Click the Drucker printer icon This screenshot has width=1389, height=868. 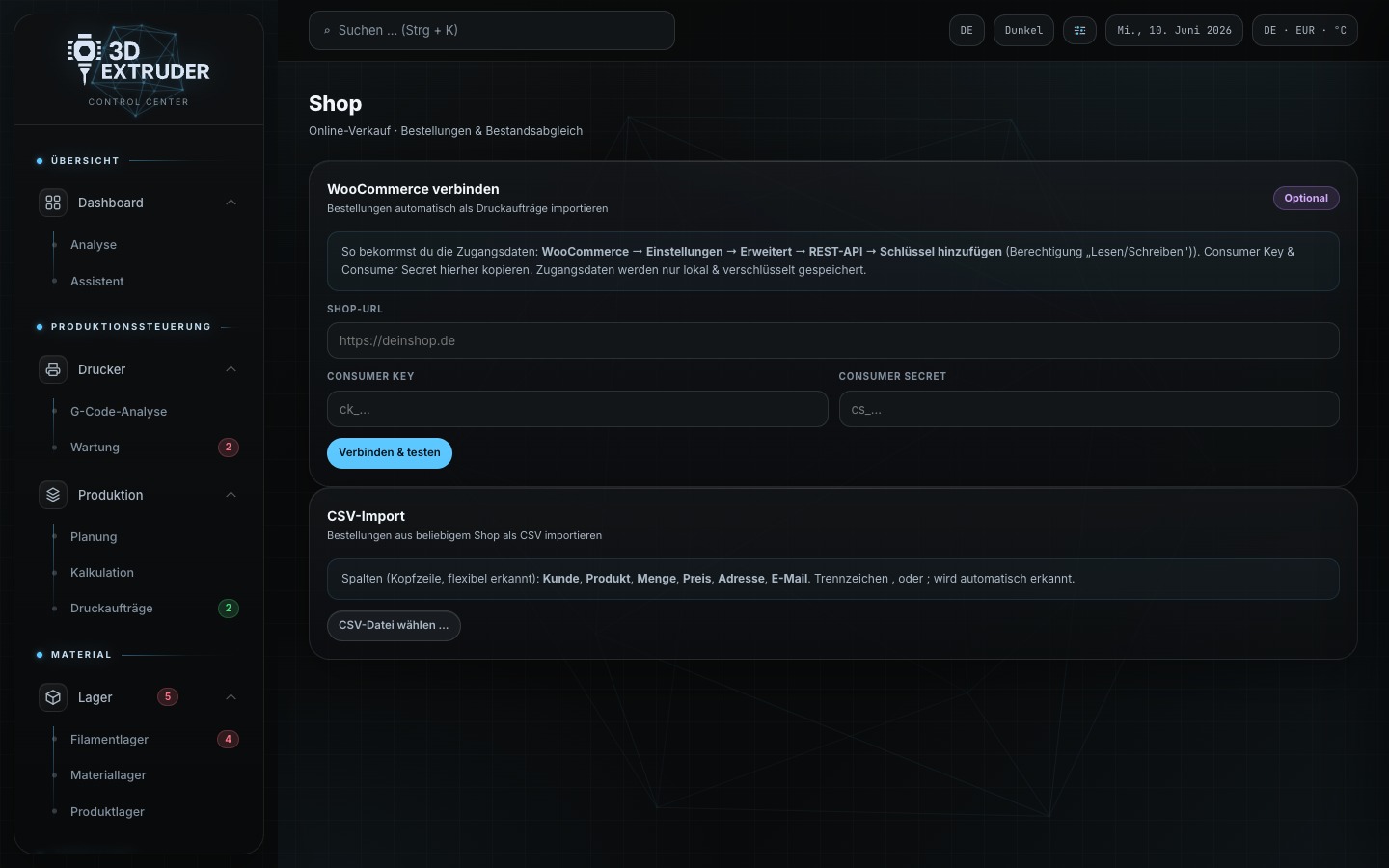click(53, 369)
